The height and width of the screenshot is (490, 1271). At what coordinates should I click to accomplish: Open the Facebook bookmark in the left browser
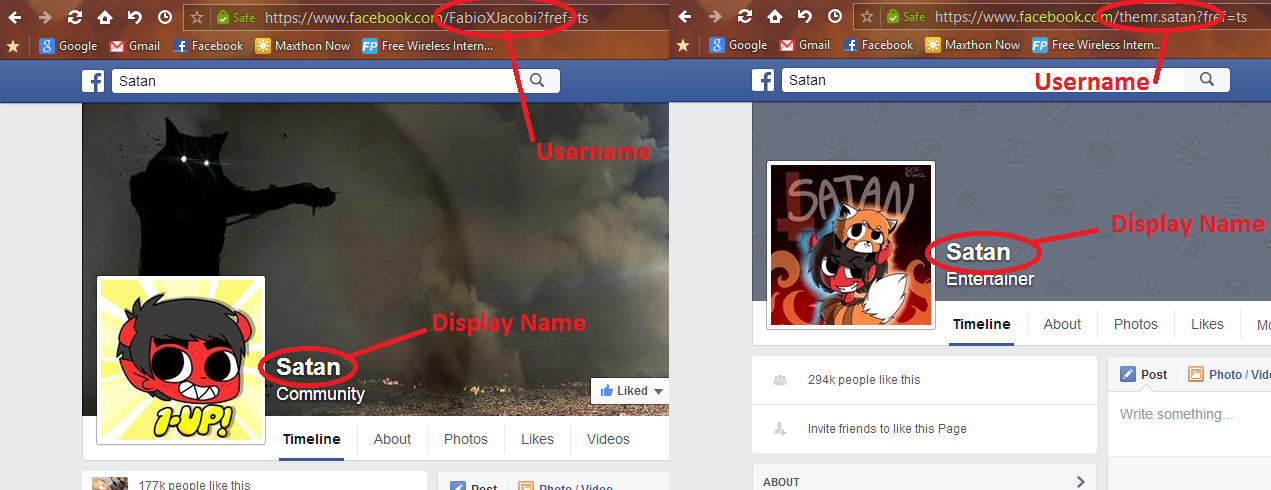(x=208, y=45)
